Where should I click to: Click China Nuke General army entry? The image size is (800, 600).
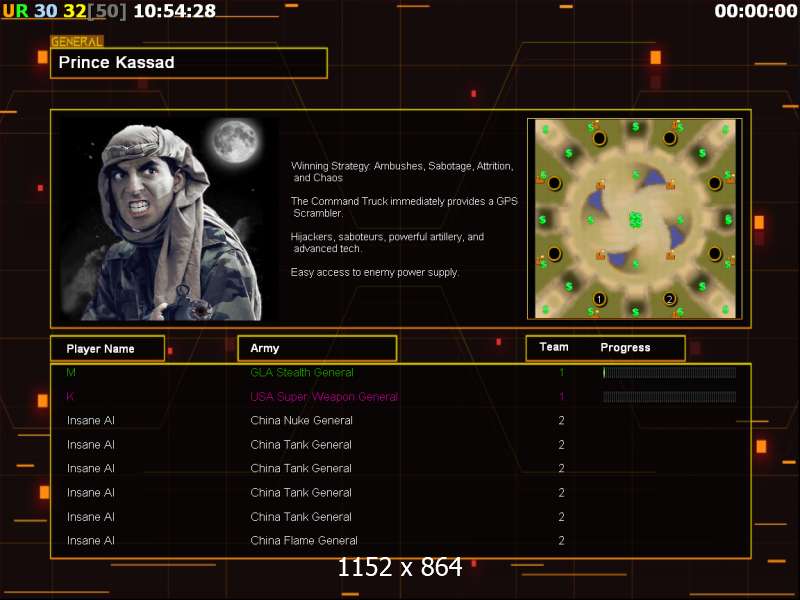[x=301, y=420]
